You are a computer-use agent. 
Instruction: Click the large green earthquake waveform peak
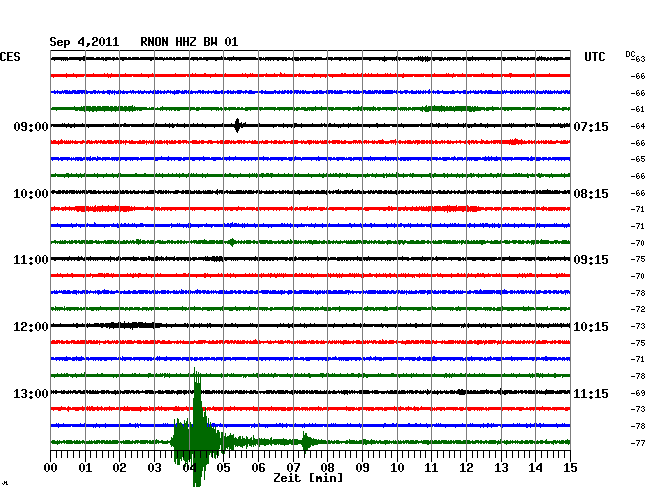(197, 427)
